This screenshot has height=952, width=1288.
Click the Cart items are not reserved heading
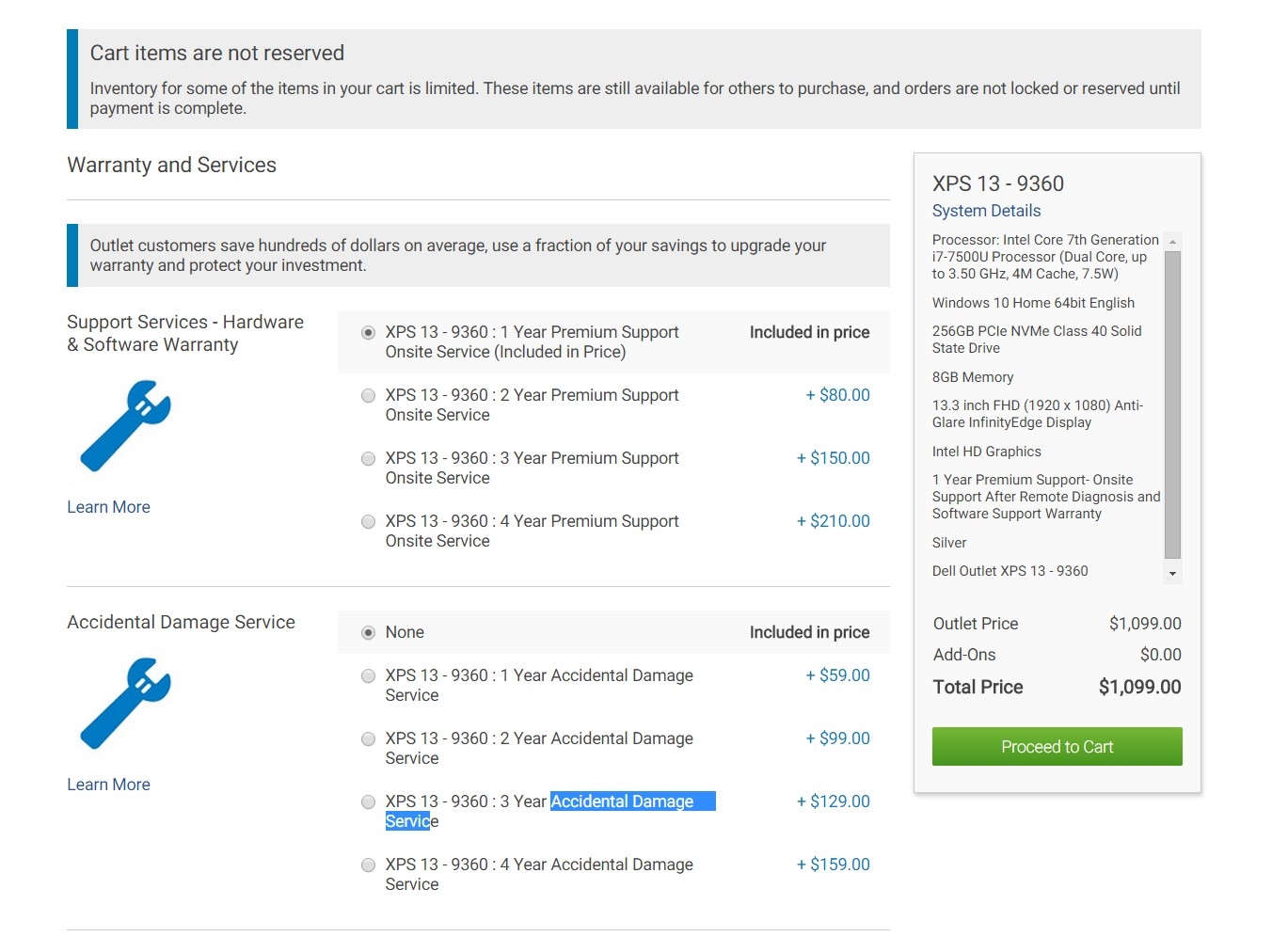click(217, 53)
